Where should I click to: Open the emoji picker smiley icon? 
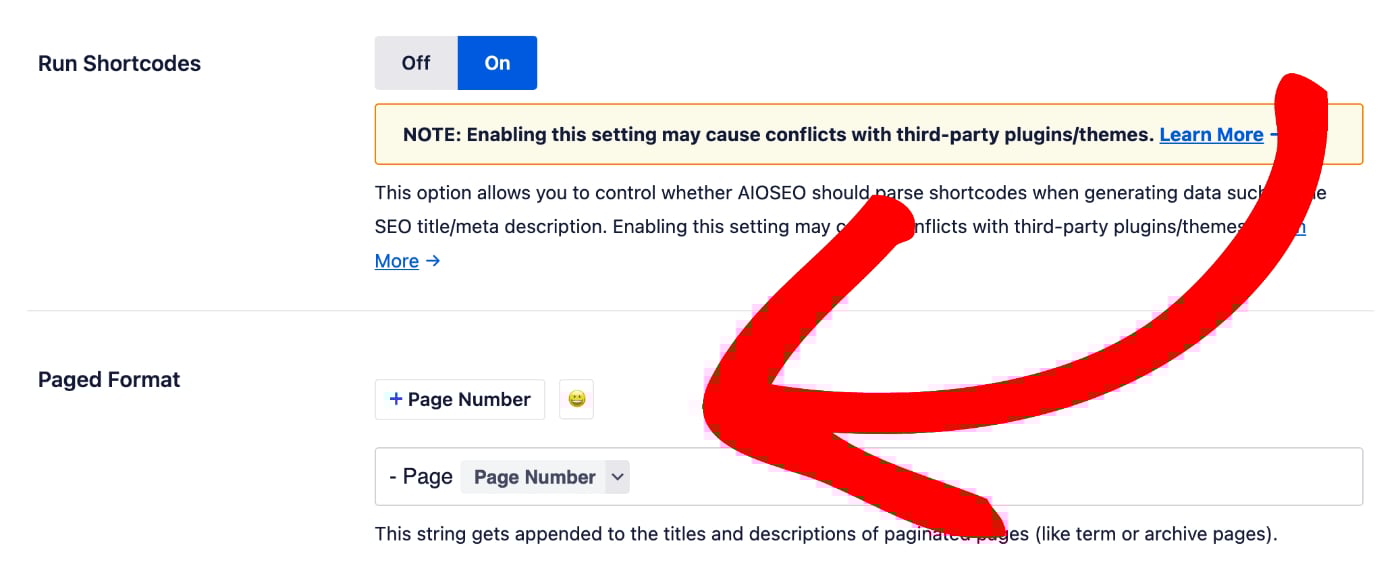(x=576, y=399)
